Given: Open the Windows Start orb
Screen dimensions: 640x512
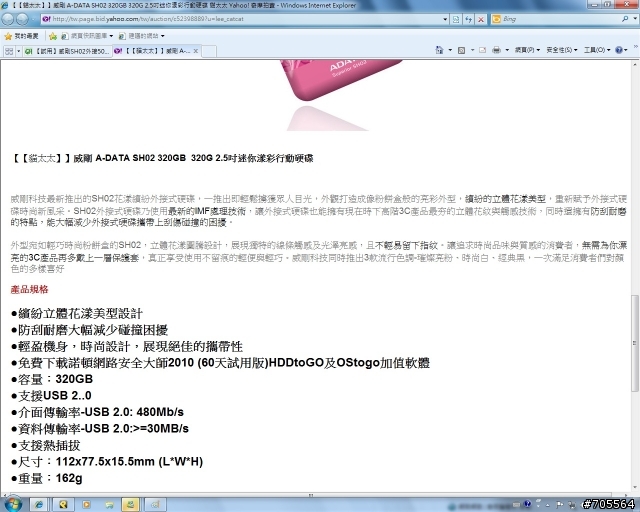Looking at the screenshot, I should point(13,504).
